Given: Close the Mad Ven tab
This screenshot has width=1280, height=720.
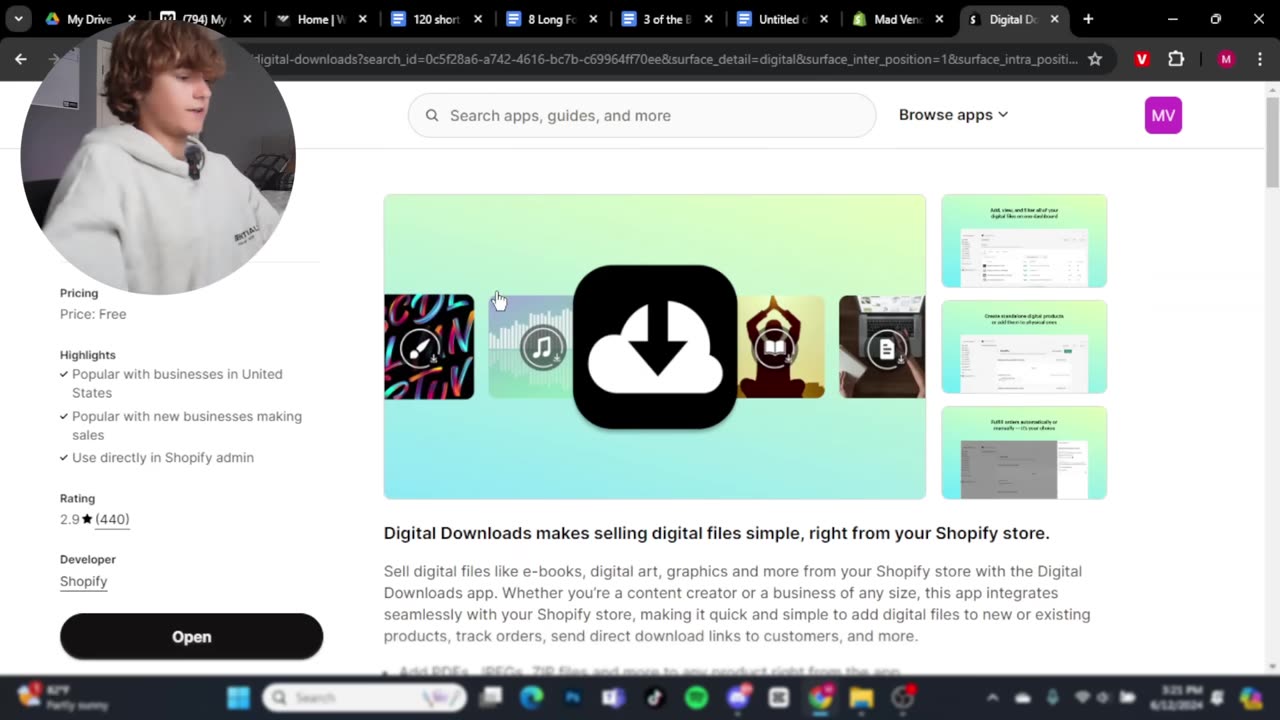Looking at the screenshot, I should (x=939, y=19).
